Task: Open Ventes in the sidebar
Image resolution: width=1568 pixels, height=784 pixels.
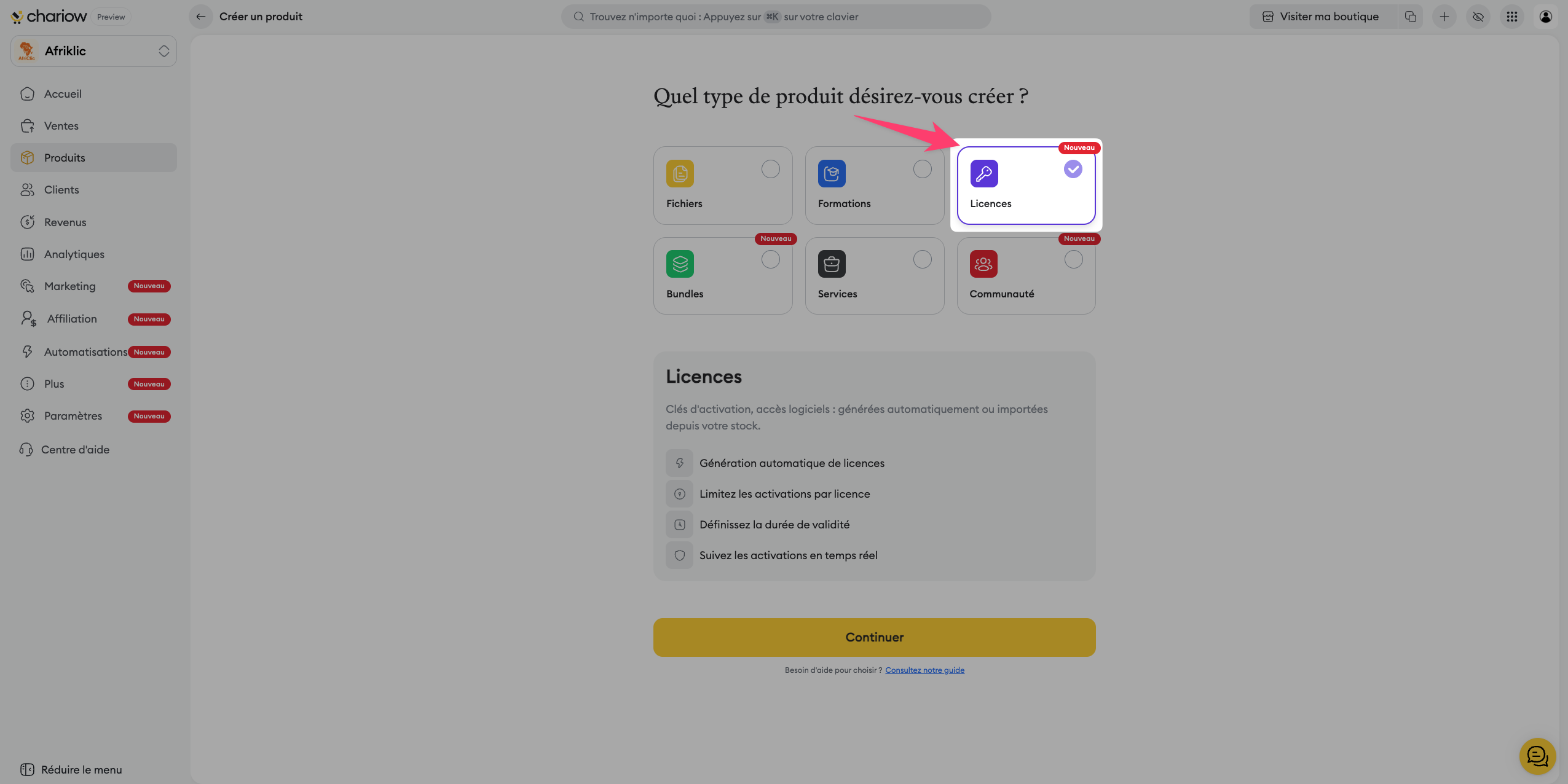Action: [61, 126]
